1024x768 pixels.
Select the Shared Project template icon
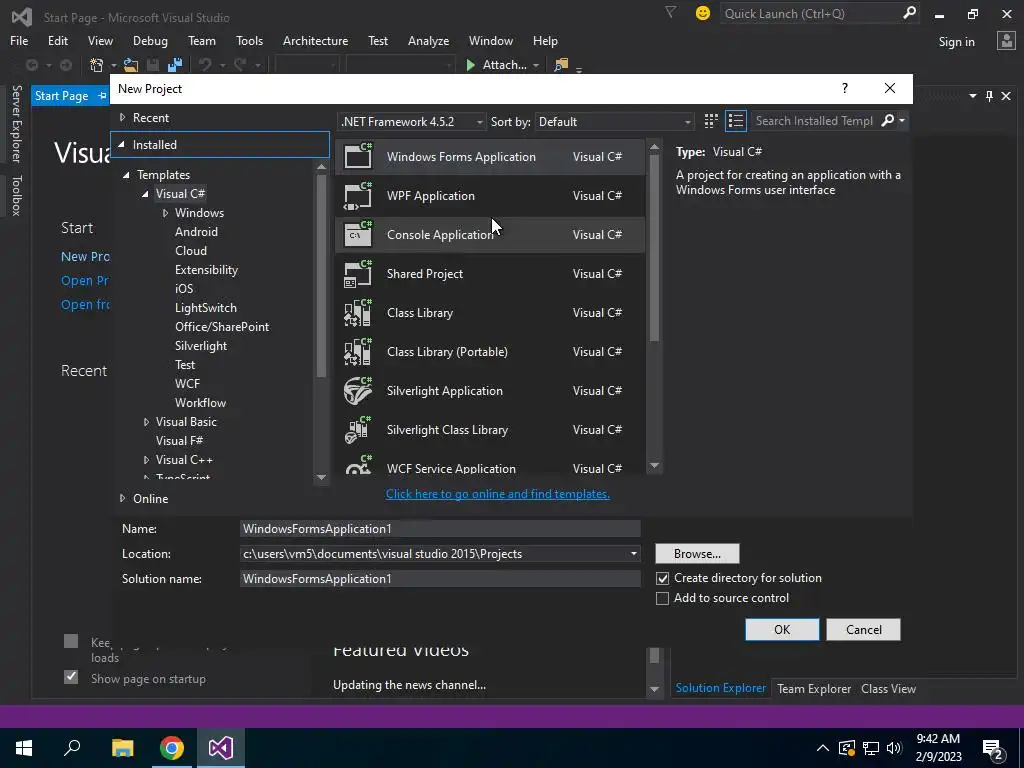pyautogui.click(x=358, y=274)
